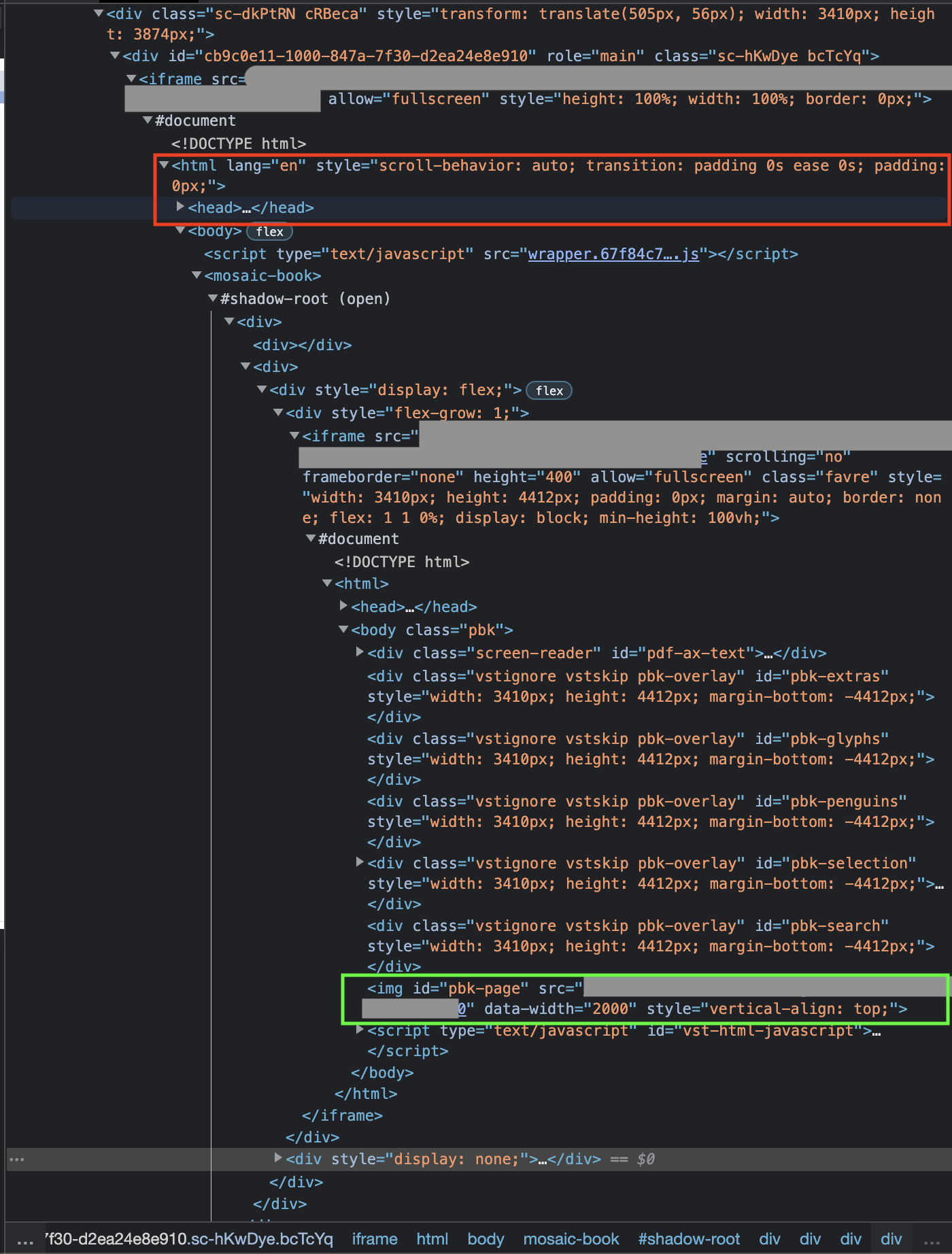Select the body breadcrumb item
The image size is (952, 1254).
pyautogui.click(x=486, y=1239)
